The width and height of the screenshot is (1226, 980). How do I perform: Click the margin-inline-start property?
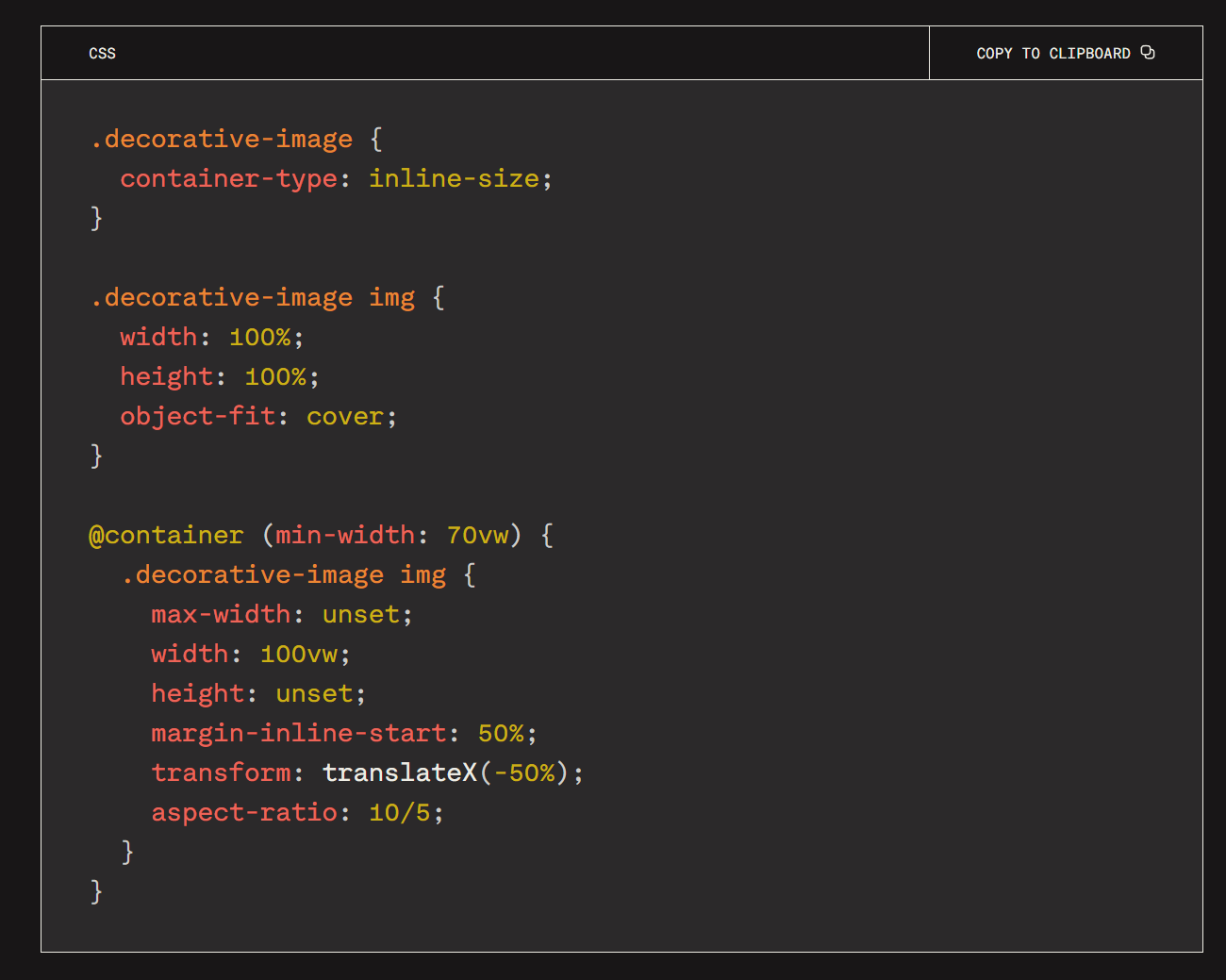[299, 733]
